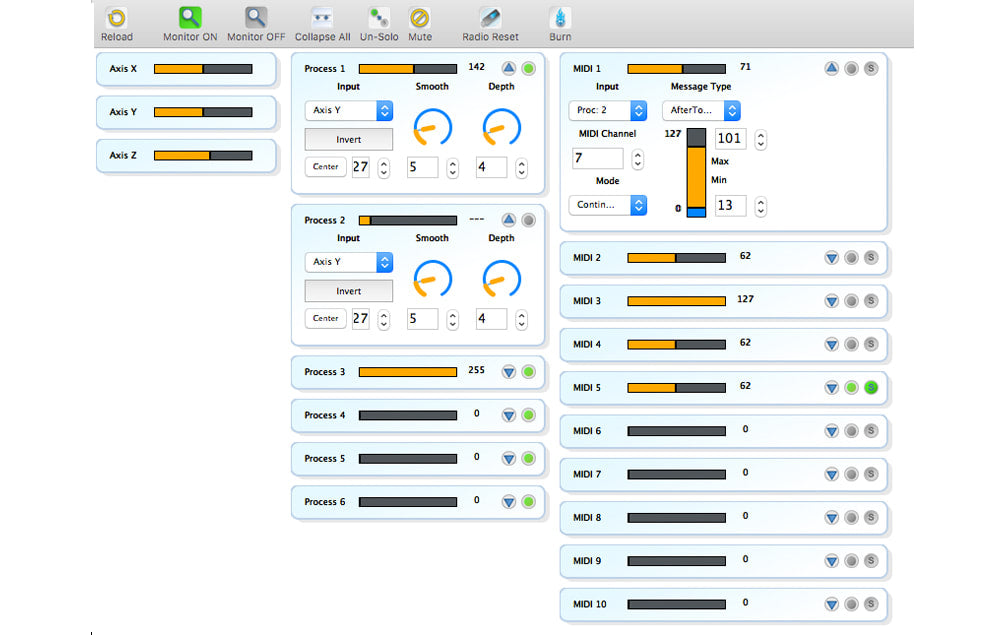Click the MIDI 1 Max/Min vertical range slider
The image size is (1000, 635).
click(x=696, y=172)
